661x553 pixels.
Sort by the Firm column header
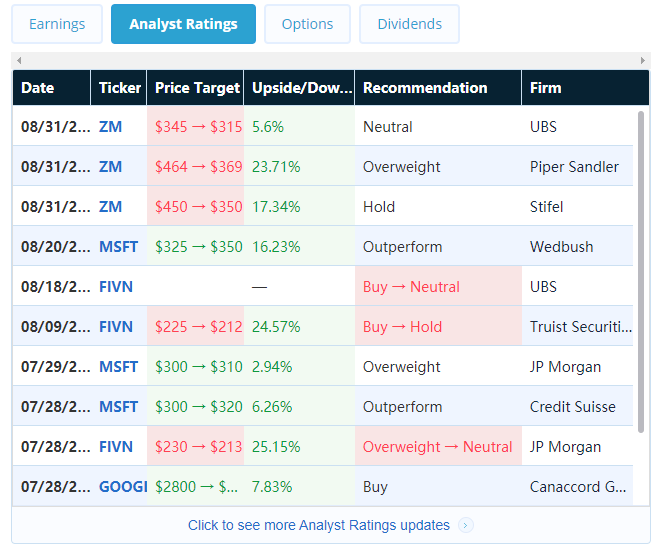tap(546, 88)
